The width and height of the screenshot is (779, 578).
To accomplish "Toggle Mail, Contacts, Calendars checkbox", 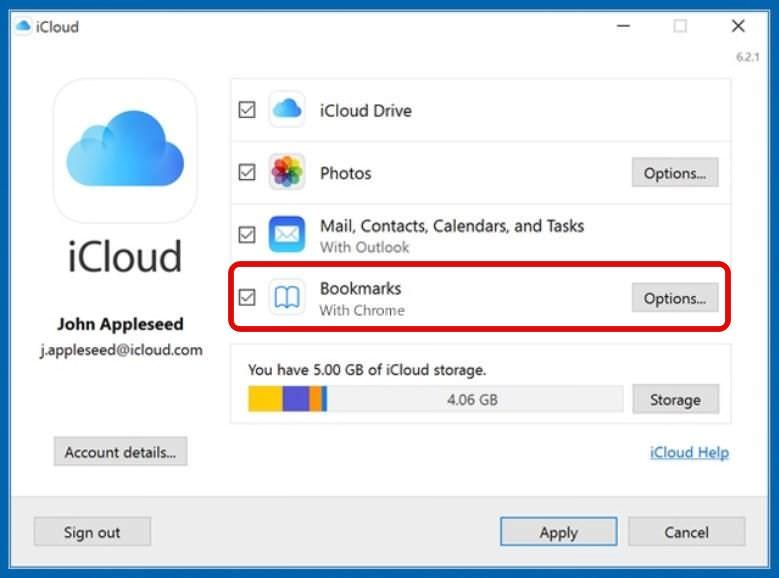I will [x=247, y=235].
